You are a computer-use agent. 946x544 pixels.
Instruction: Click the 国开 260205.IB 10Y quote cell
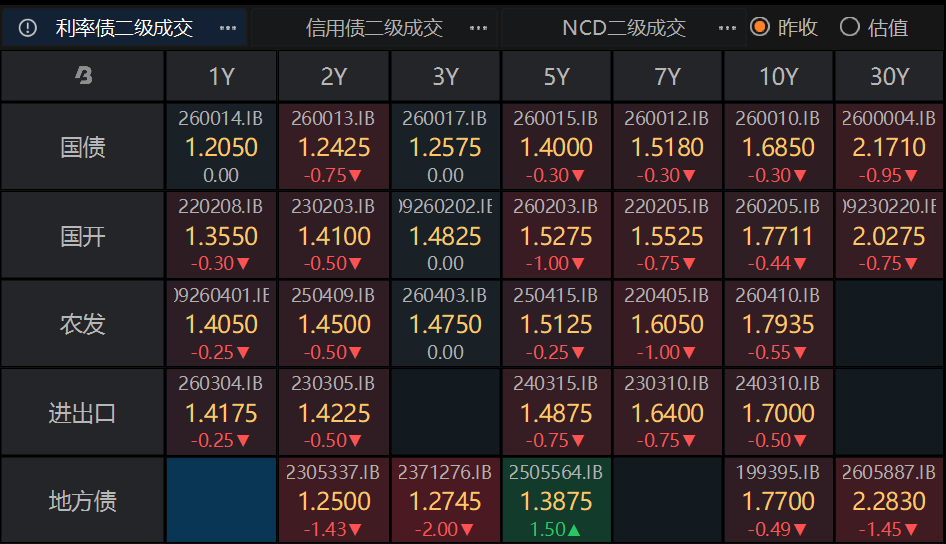[x=778, y=235]
